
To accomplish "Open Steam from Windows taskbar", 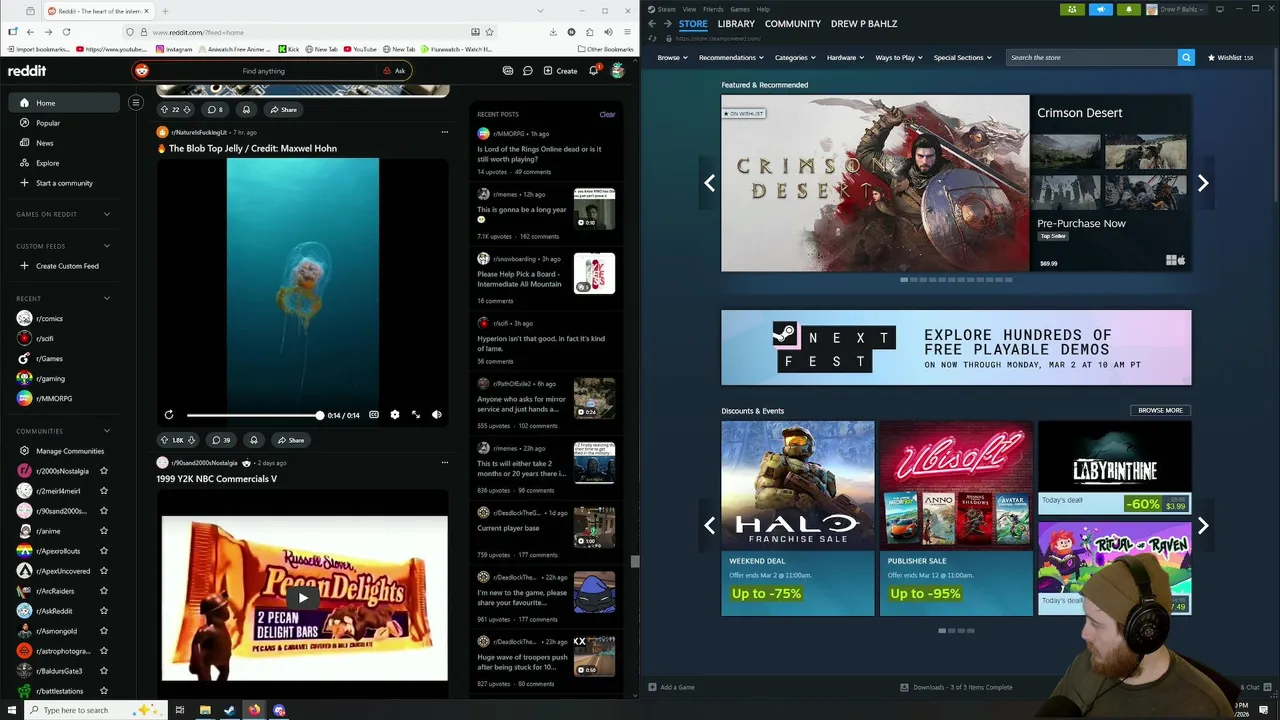I will click(x=229, y=710).
